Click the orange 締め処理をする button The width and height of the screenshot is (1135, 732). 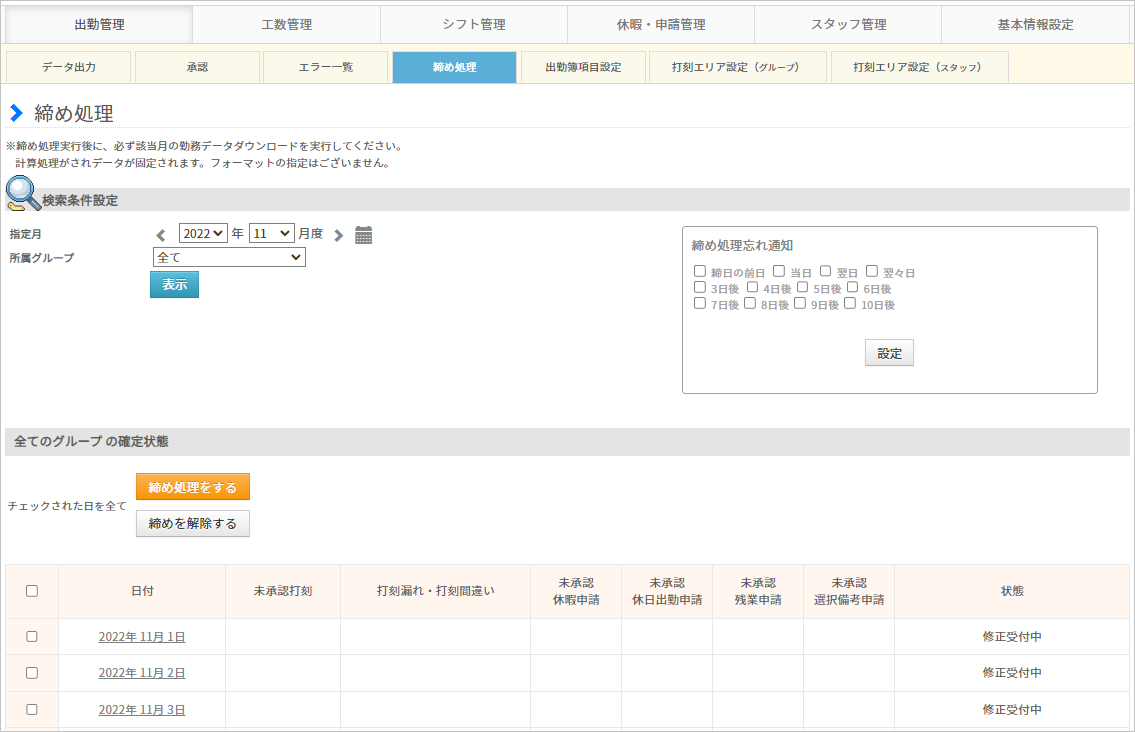tap(193, 487)
